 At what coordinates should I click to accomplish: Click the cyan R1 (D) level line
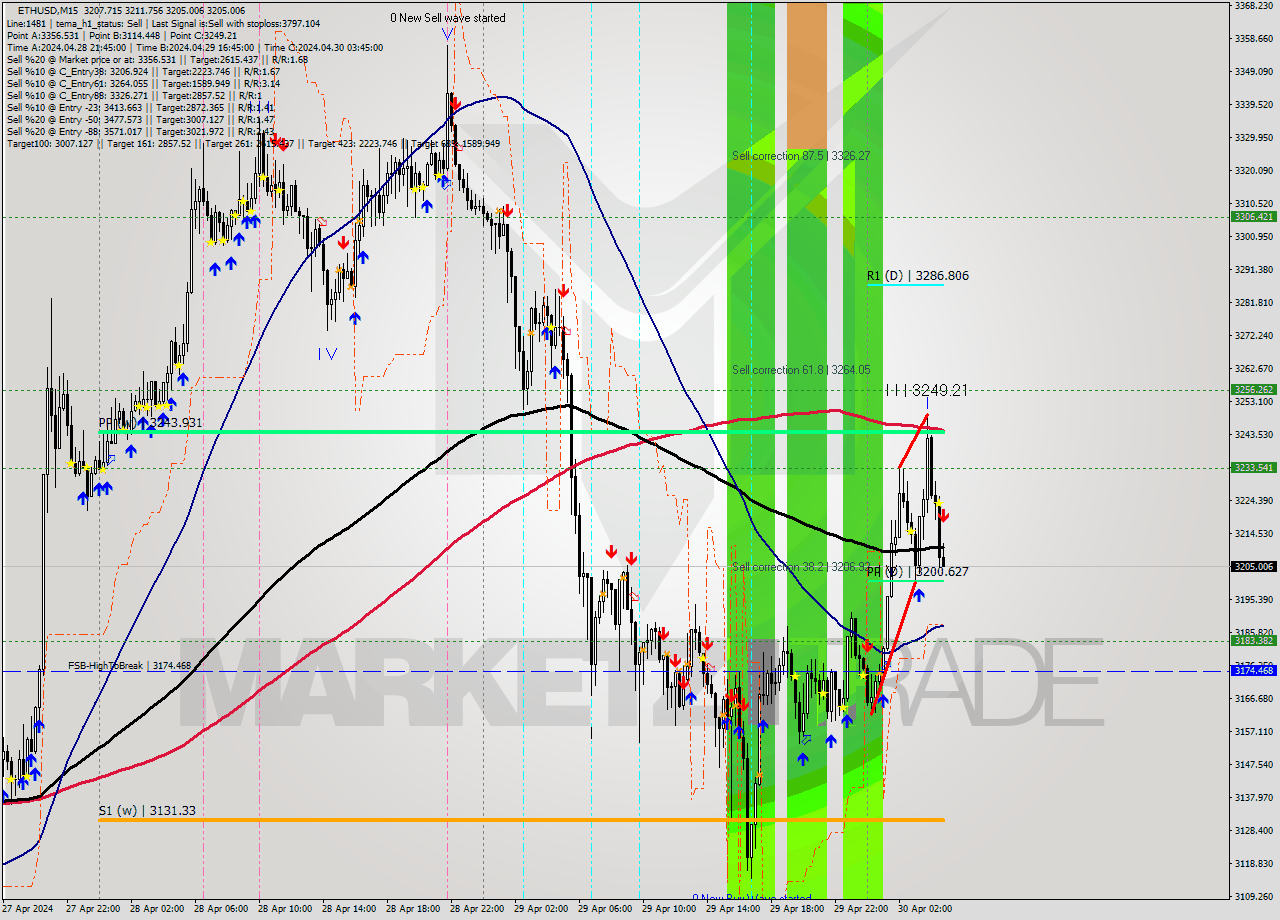click(x=905, y=285)
